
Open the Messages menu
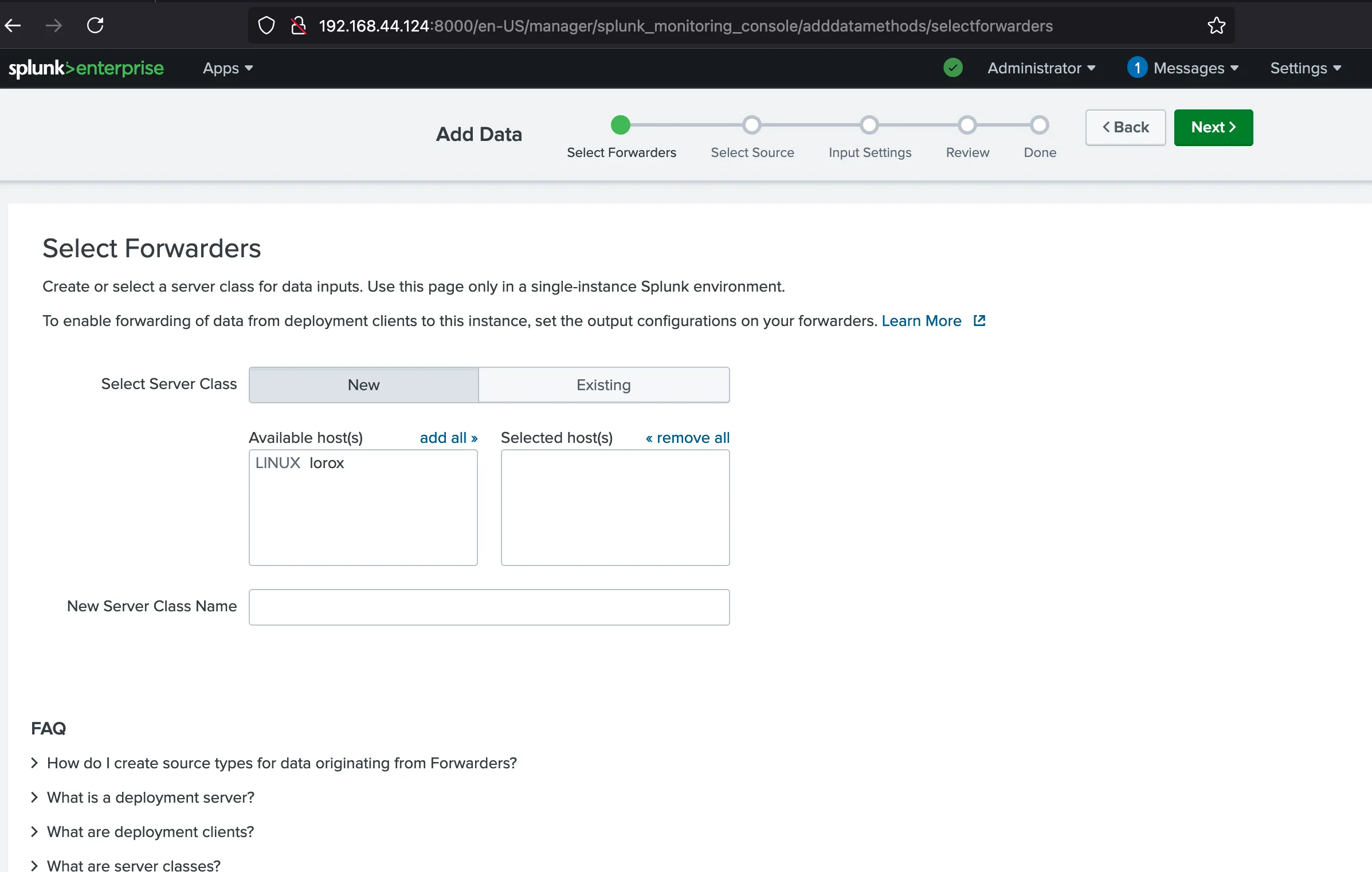pyautogui.click(x=1195, y=68)
